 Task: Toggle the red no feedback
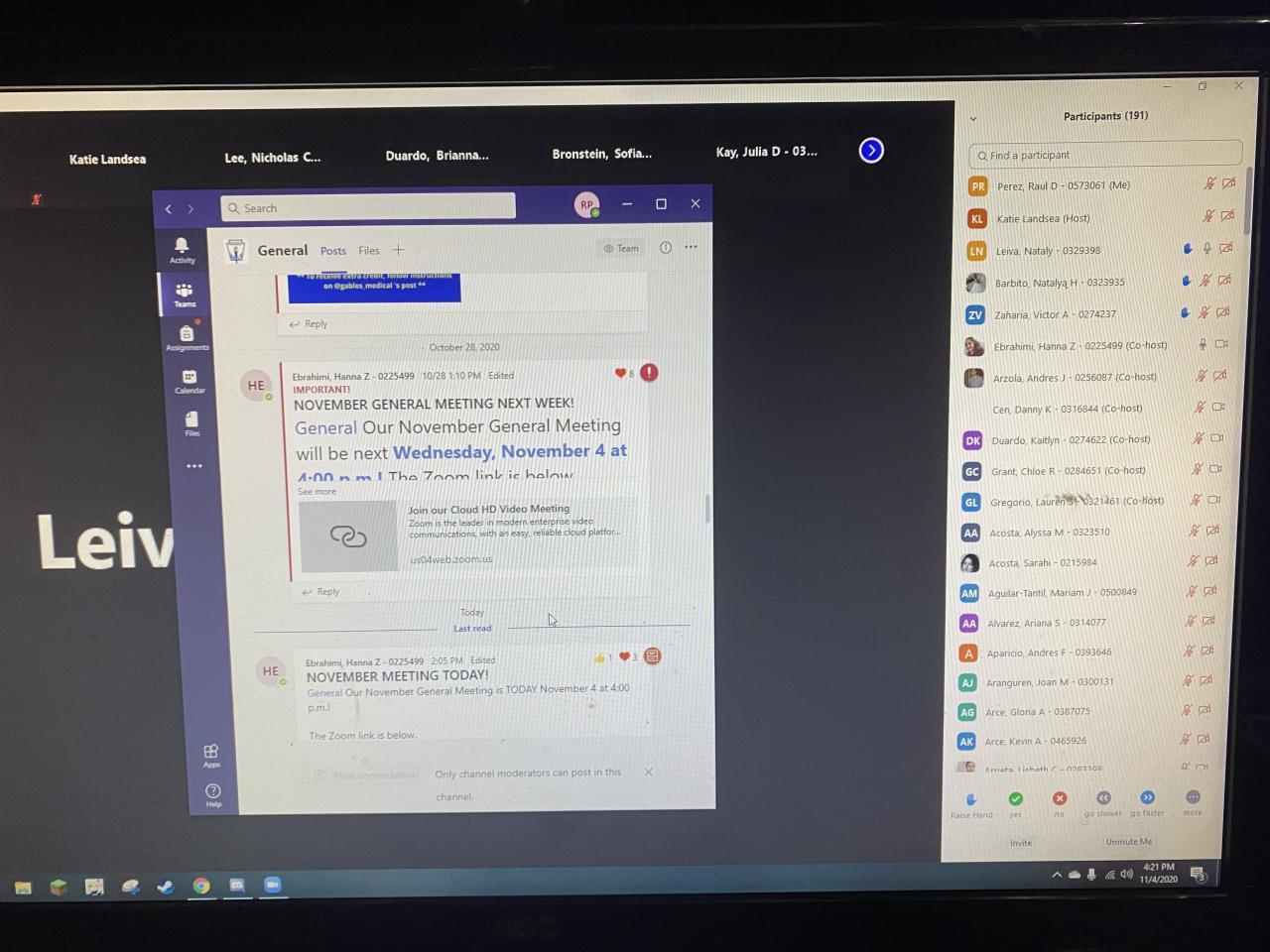[x=1060, y=803]
